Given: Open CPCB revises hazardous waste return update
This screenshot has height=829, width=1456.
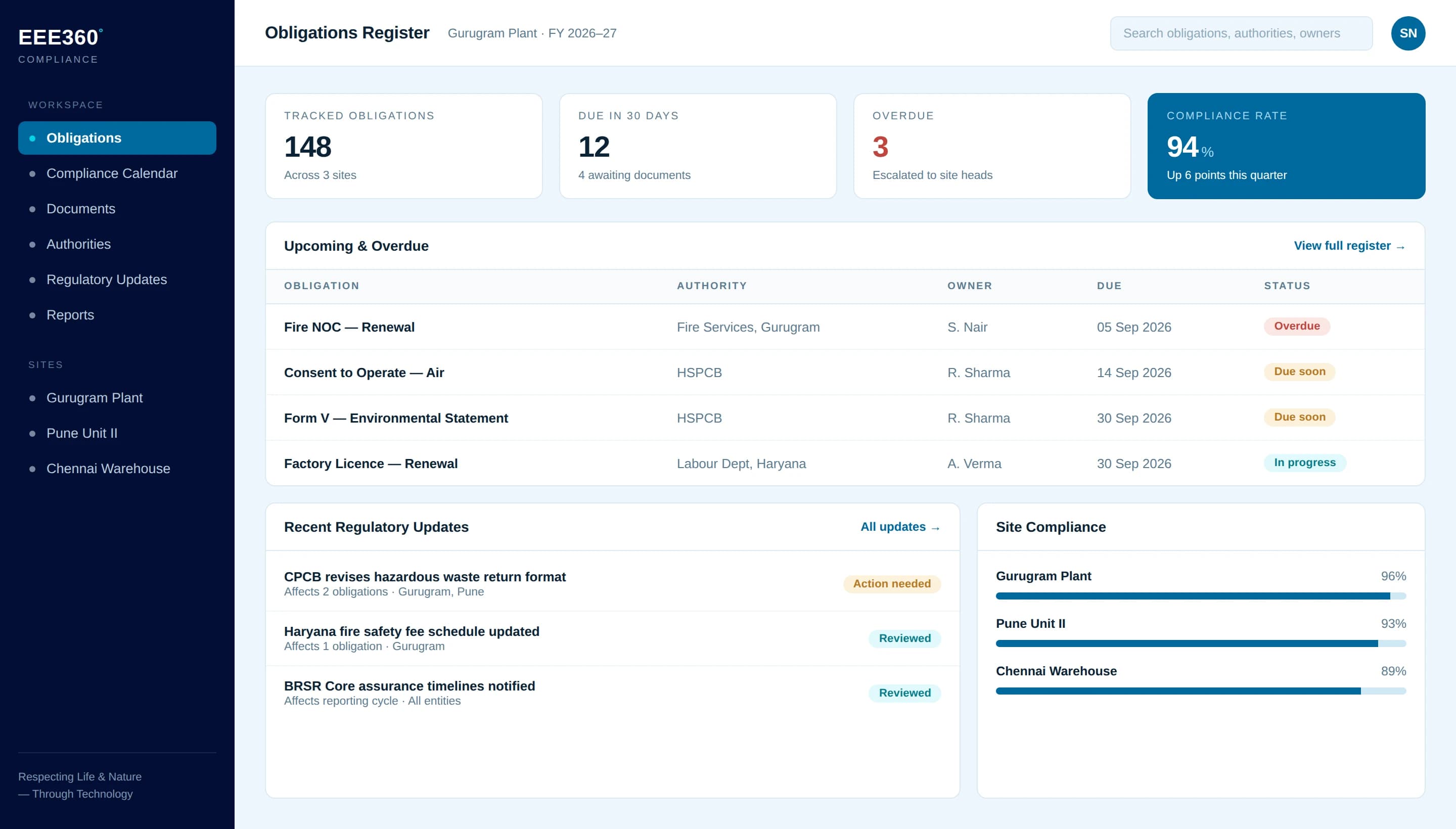Looking at the screenshot, I should click(612, 584).
